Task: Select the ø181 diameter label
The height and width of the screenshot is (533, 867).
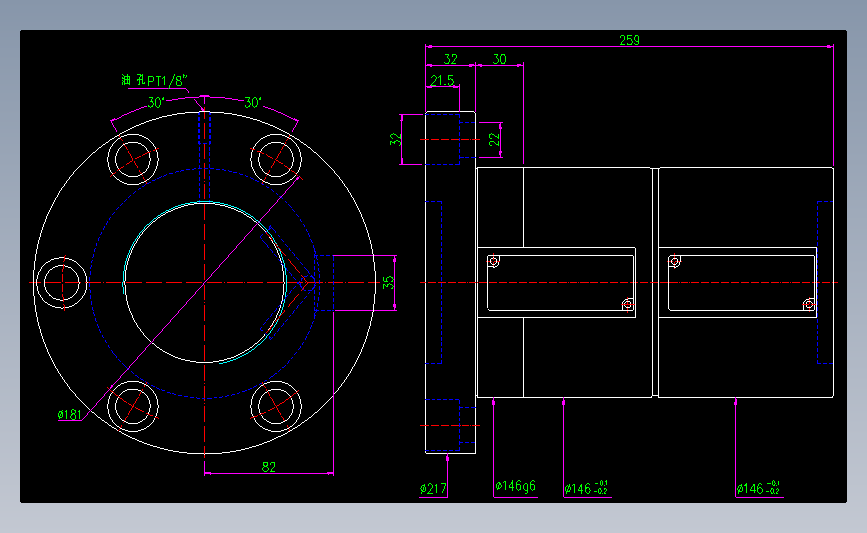Action: pos(70,414)
